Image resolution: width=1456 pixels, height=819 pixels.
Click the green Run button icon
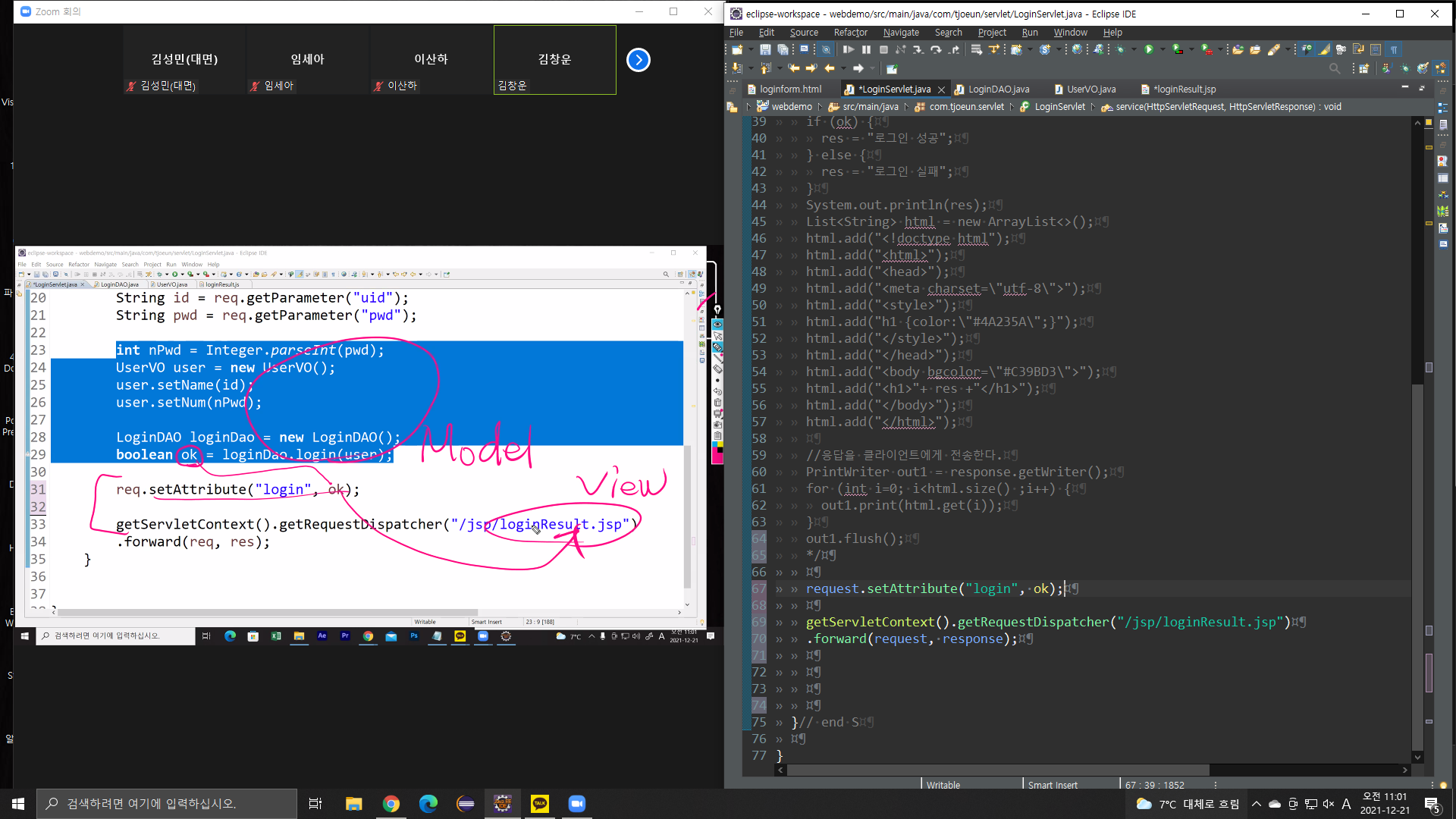pyautogui.click(x=1149, y=49)
